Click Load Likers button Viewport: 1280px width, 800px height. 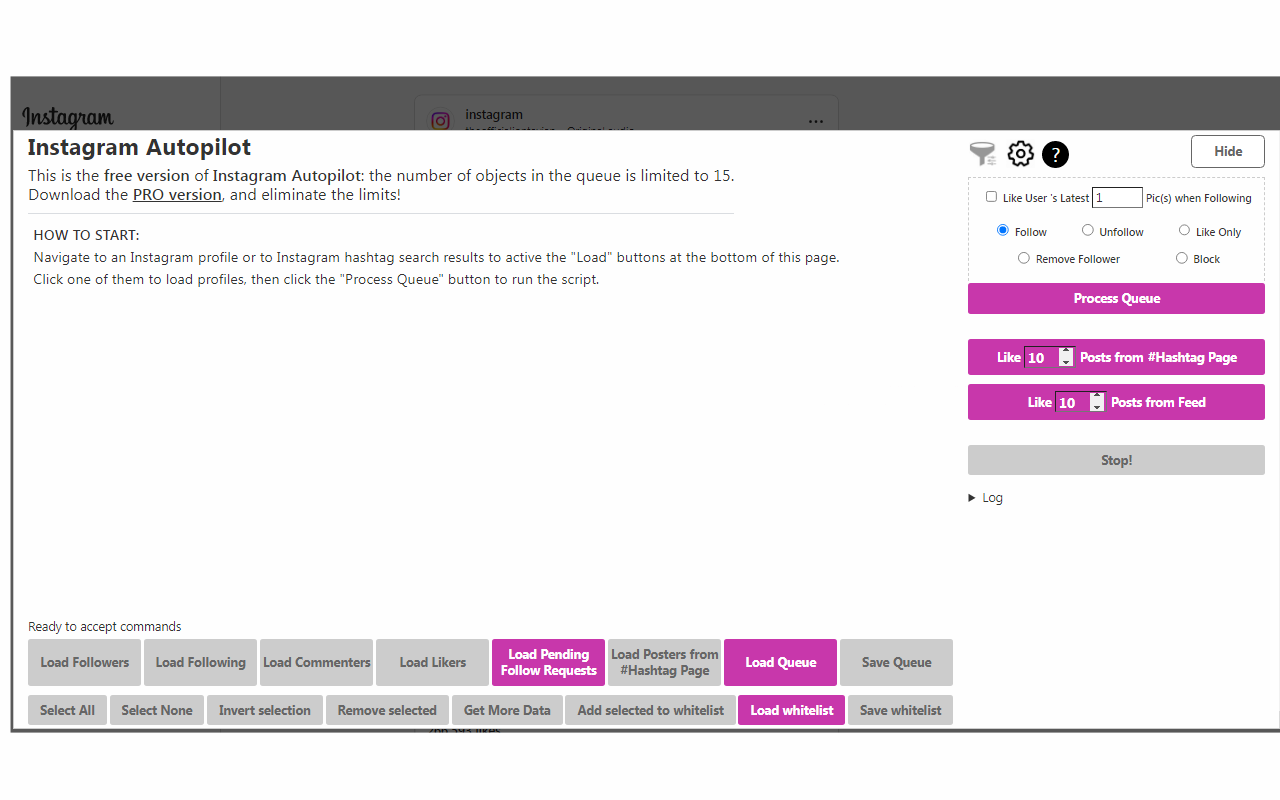[432, 662]
